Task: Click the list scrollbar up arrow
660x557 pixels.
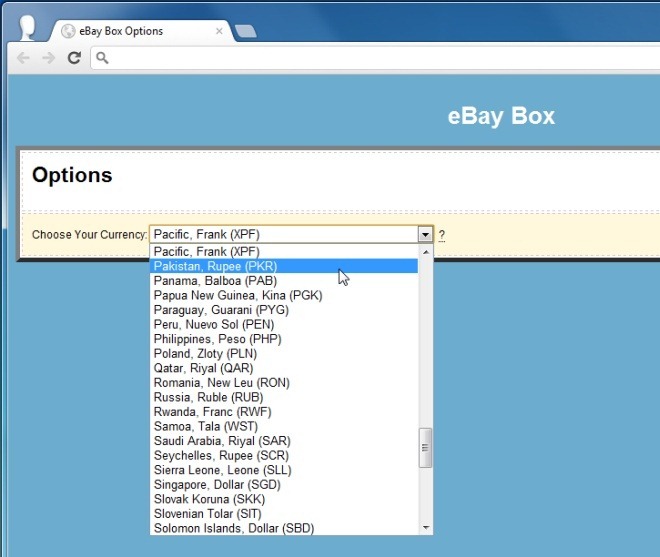Action: tap(426, 252)
